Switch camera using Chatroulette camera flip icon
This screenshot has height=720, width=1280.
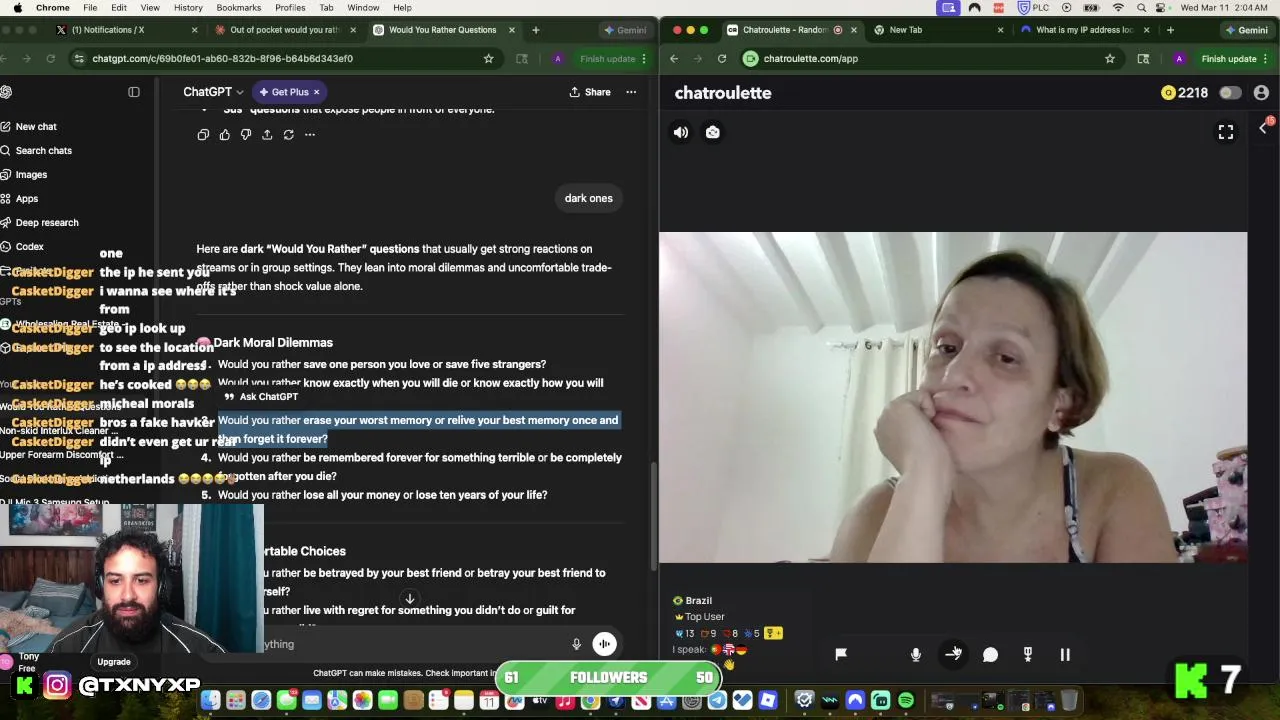pos(713,132)
